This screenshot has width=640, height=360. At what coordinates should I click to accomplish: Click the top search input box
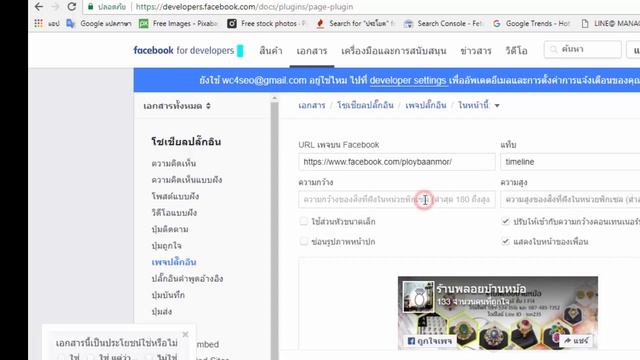tap(582, 49)
